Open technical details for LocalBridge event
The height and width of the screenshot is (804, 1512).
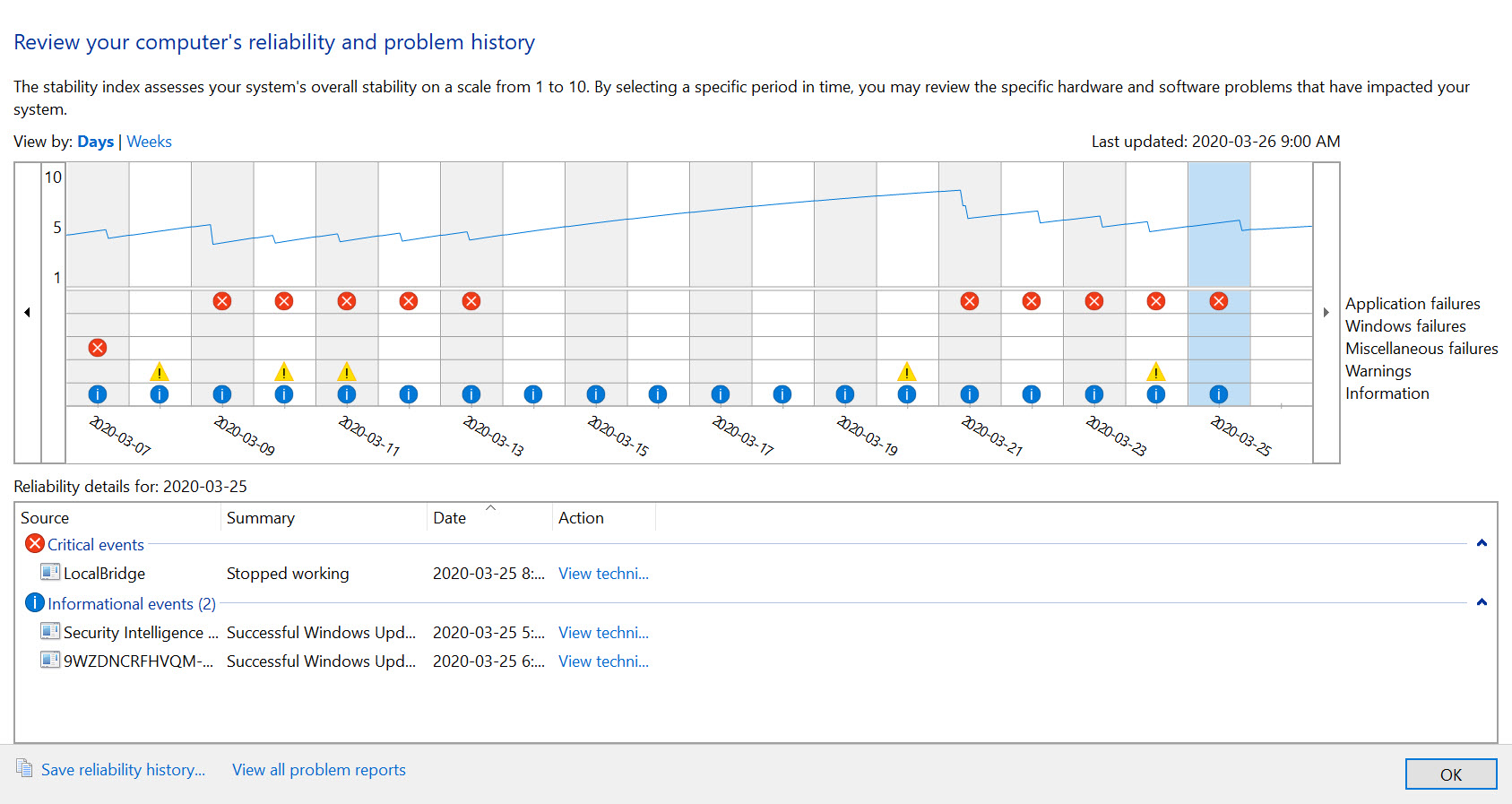point(603,574)
